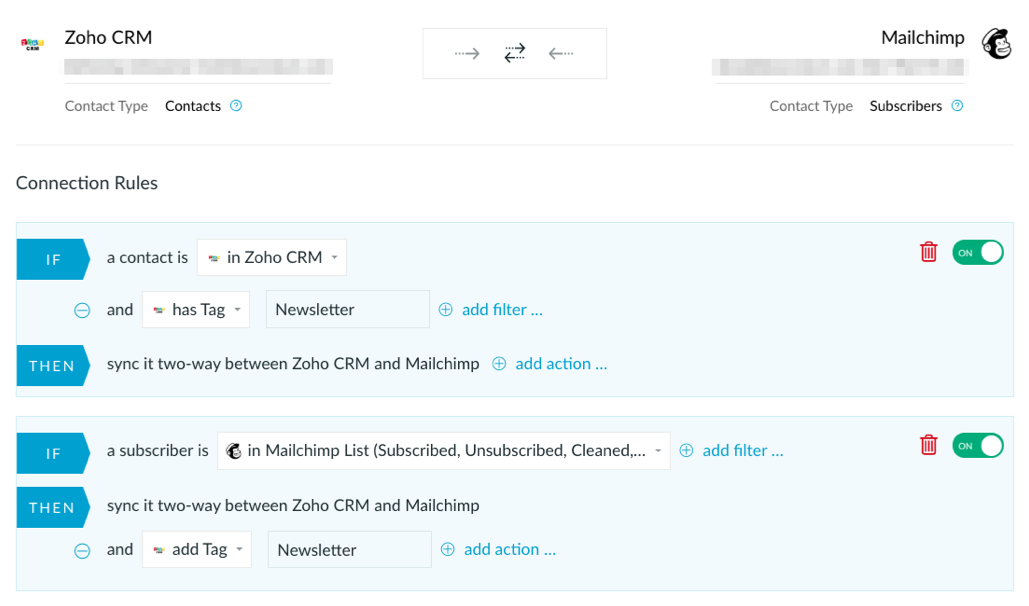This screenshot has width=1029, height=606.
Task: Open the 'in Mailchimp List' dropdown
Action: tap(444, 450)
